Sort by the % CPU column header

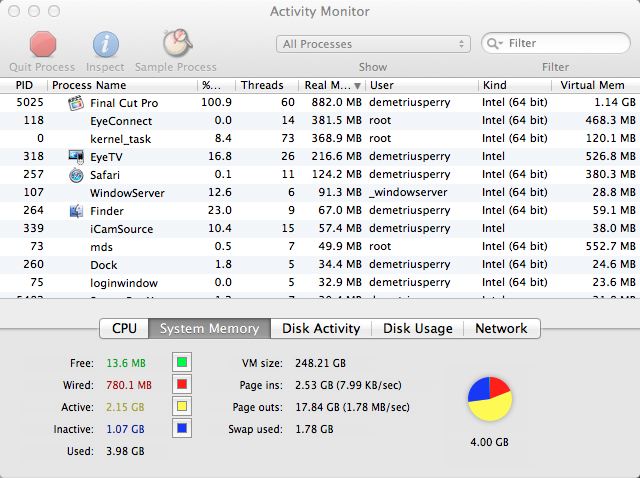[x=216, y=85]
